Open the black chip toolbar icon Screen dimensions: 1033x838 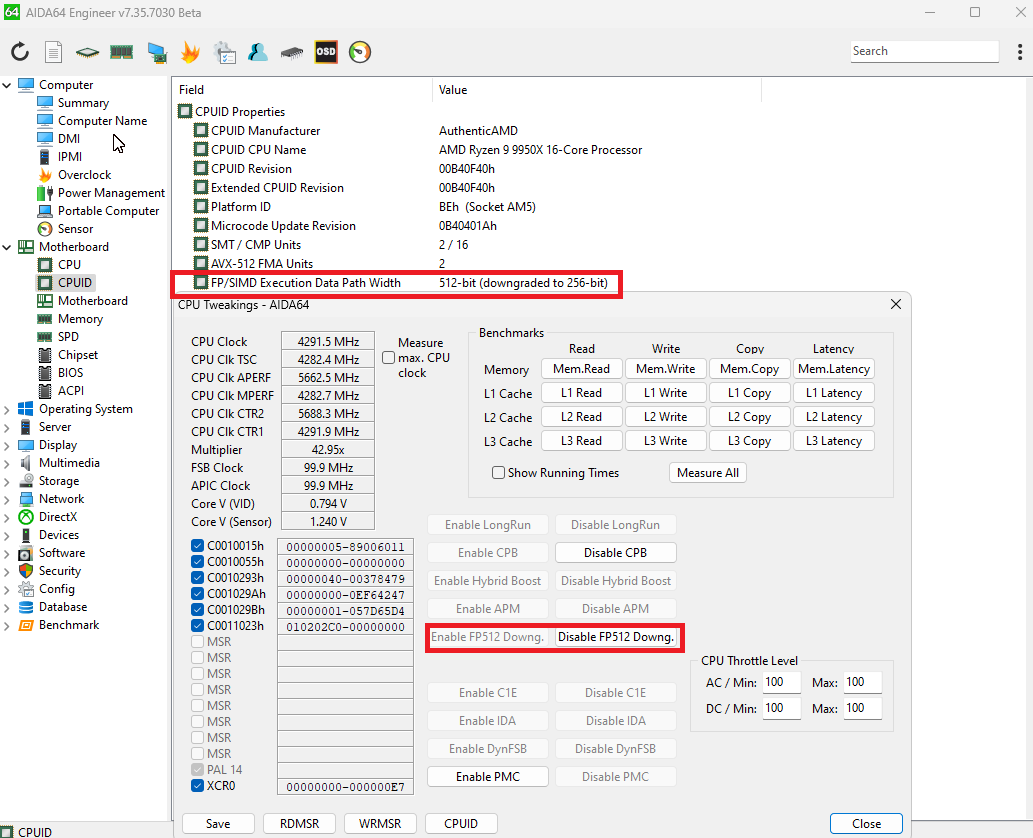click(x=292, y=52)
